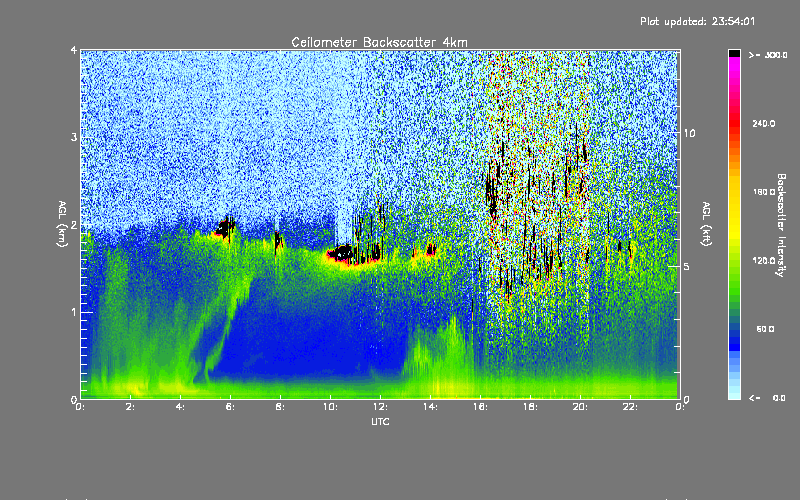This screenshot has height=500, width=800.
Task: Click the '12:' tick on UTC axis
Action: (380, 407)
